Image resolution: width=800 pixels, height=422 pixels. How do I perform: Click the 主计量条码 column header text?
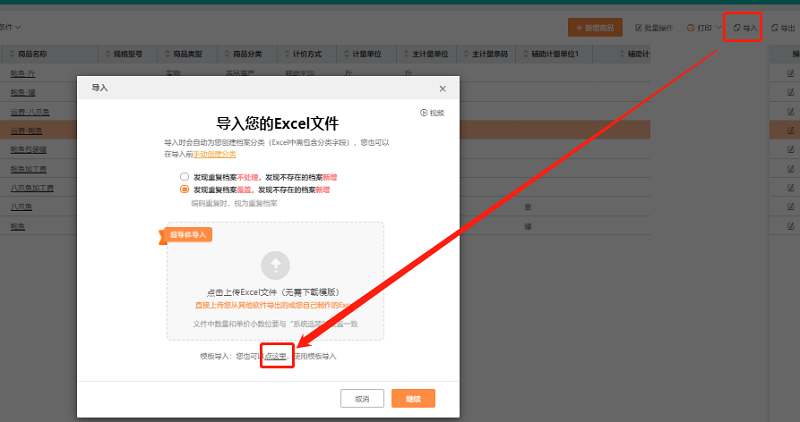pyautogui.click(x=490, y=54)
